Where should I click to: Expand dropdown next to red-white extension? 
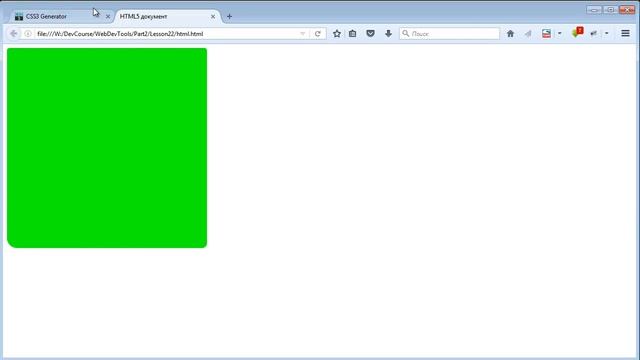point(560,34)
